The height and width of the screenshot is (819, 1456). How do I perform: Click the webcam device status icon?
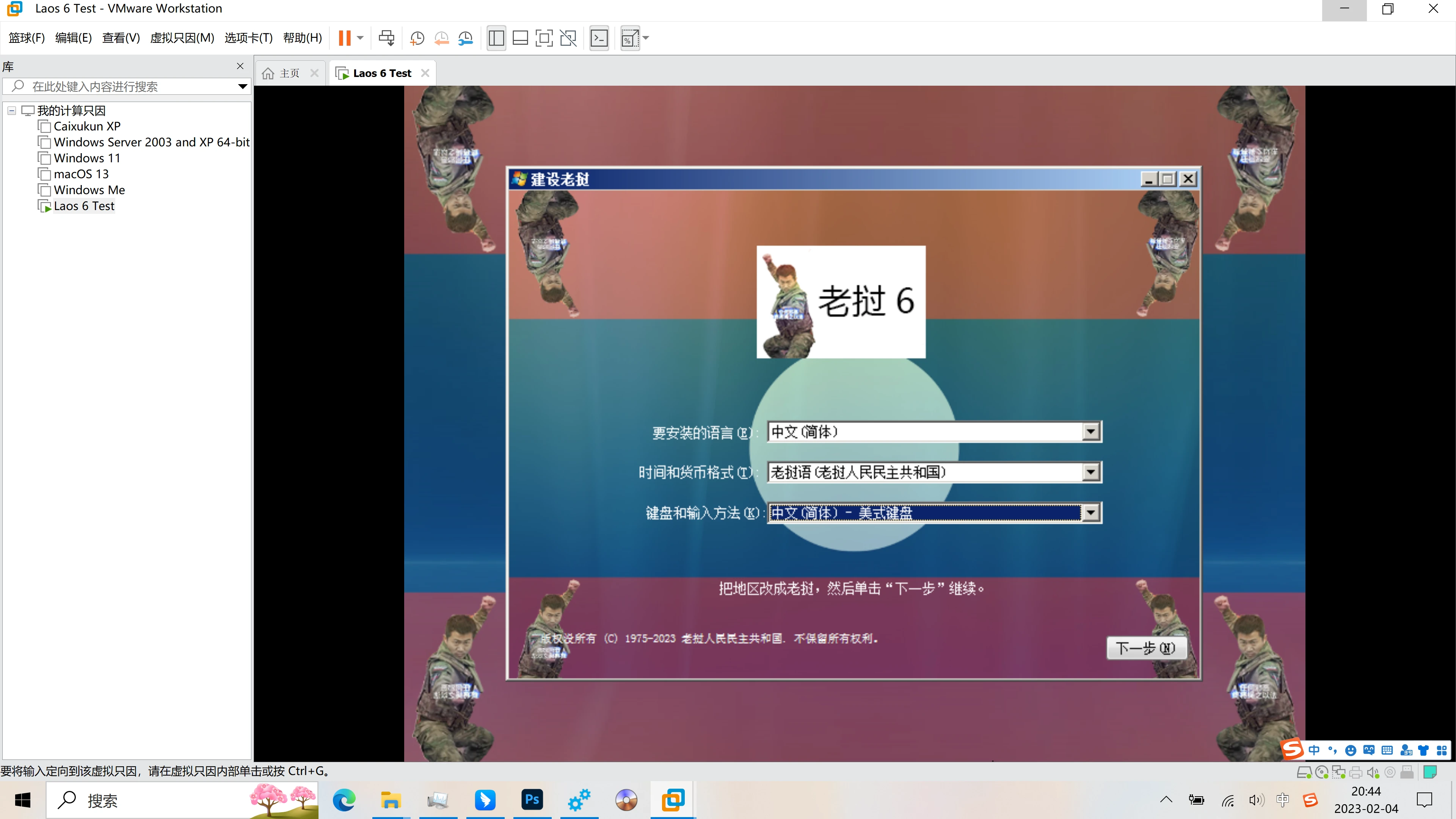point(1390,772)
